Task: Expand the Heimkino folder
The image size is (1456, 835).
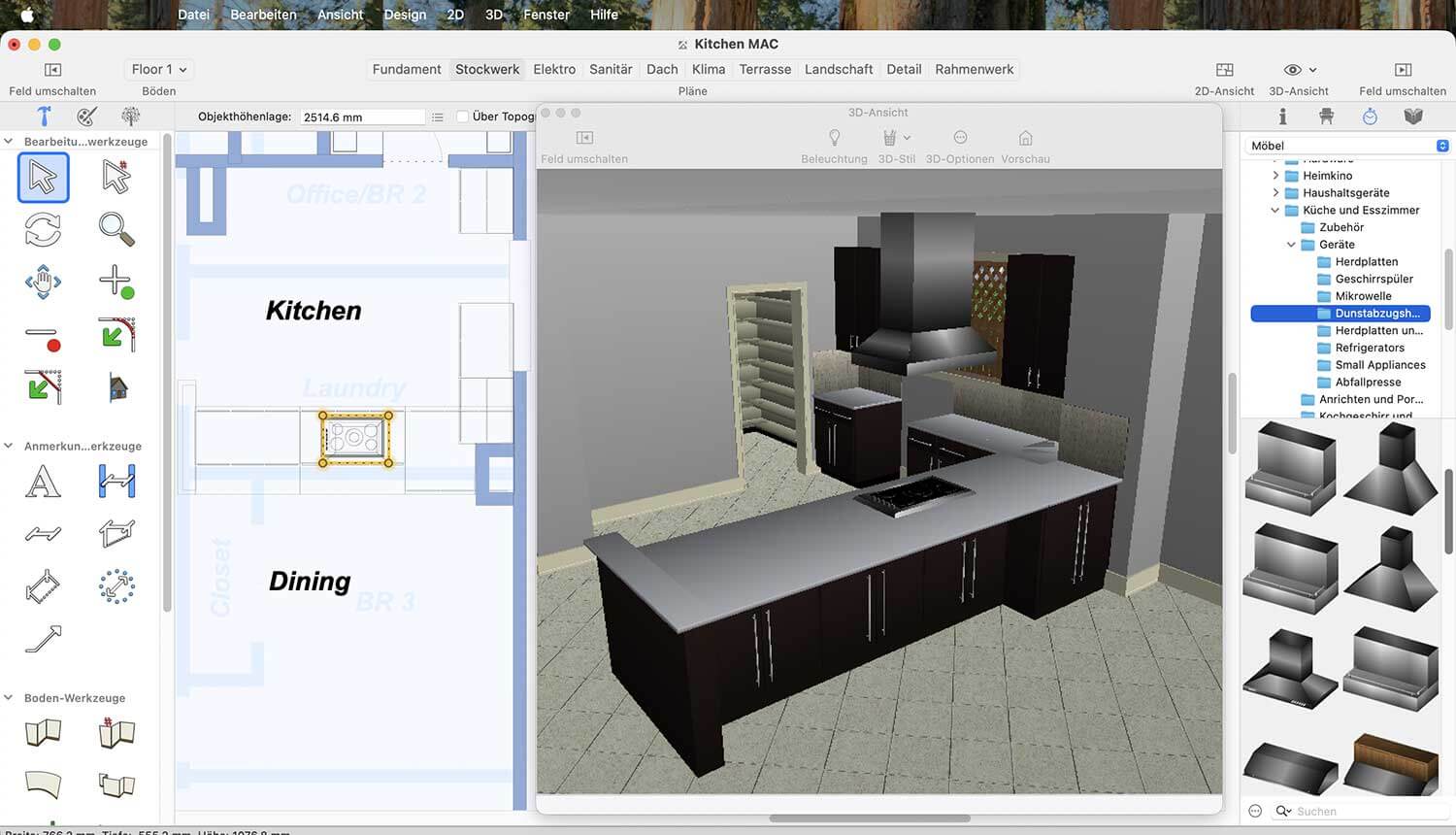Action: [x=1275, y=176]
